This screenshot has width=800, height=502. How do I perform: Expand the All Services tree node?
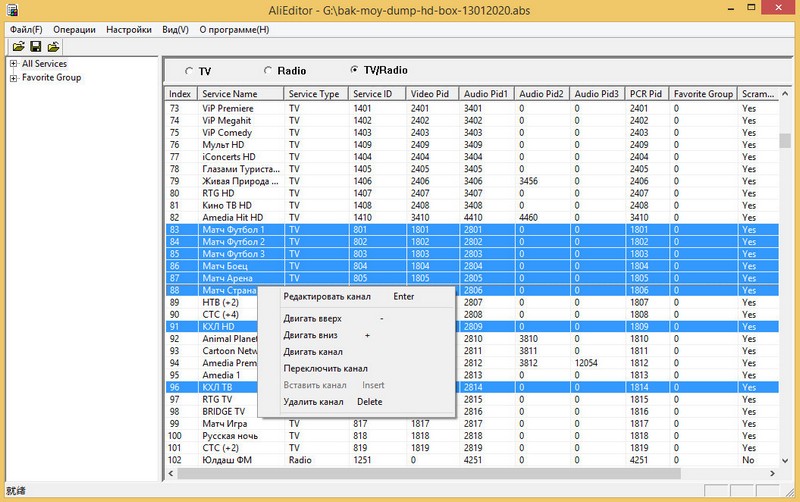(x=13, y=64)
